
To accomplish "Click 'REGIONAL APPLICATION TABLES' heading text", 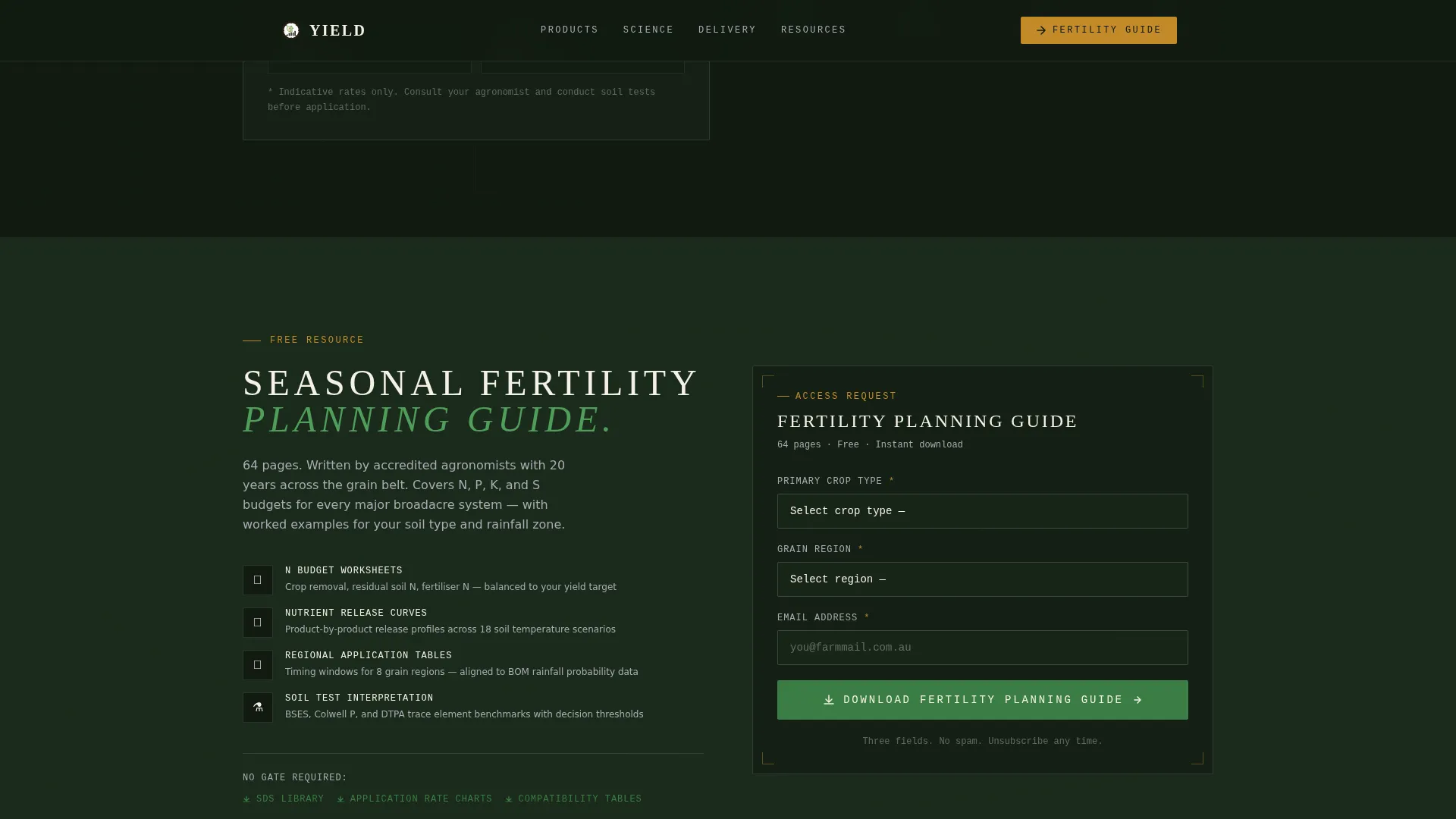I will tap(369, 656).
